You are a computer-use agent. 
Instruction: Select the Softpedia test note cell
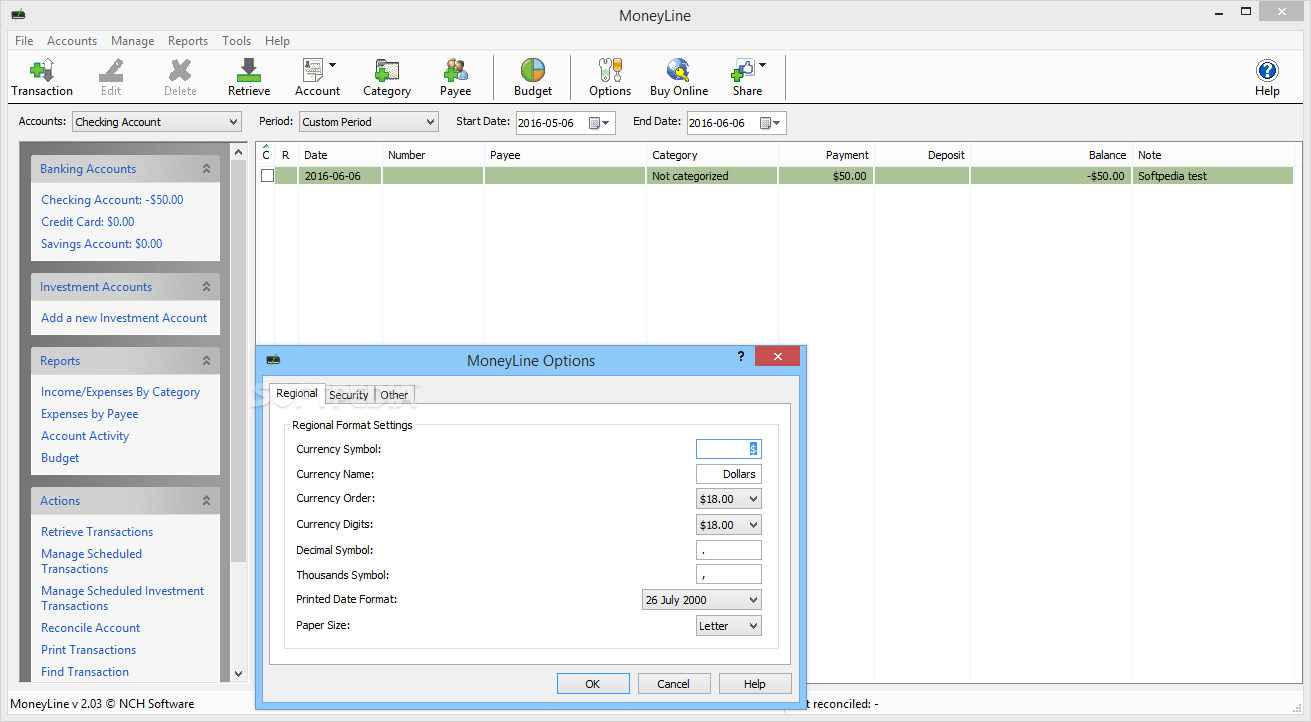[x=1213, y=176]
